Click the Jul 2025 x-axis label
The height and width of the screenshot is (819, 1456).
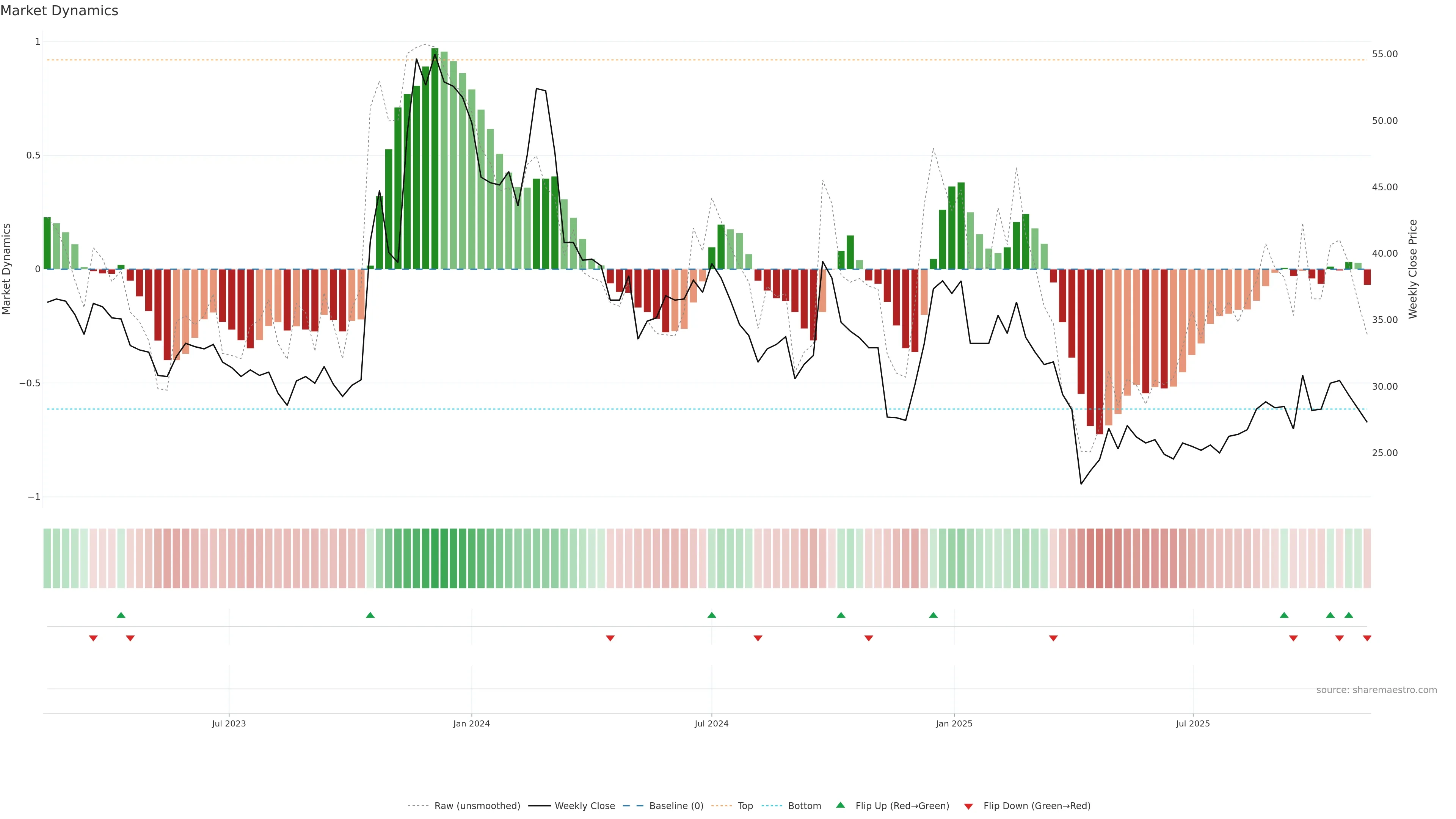tap(1192, 723)
